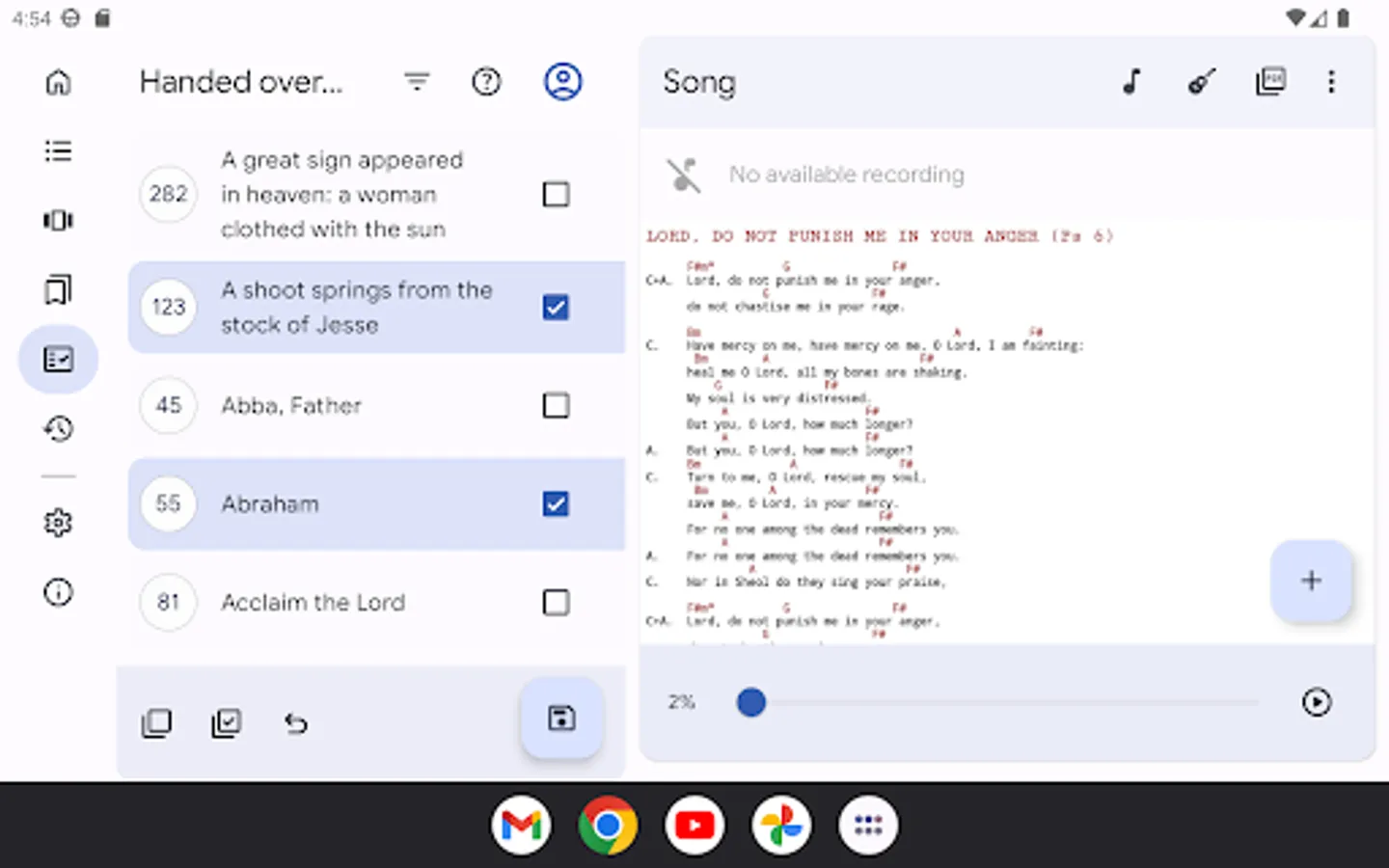Screen dimensions: 1389x868
Task: Open the info icon in the sidebar
Action: click(58, 592)
